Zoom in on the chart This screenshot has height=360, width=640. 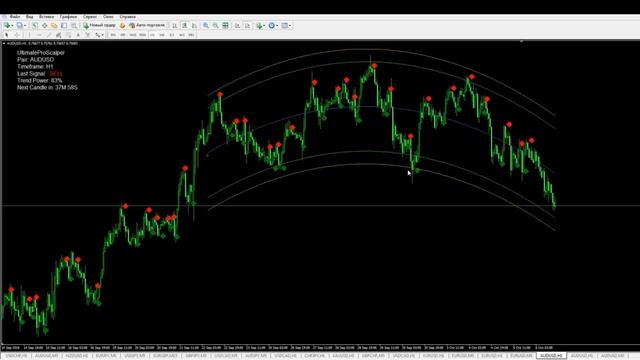206,25
